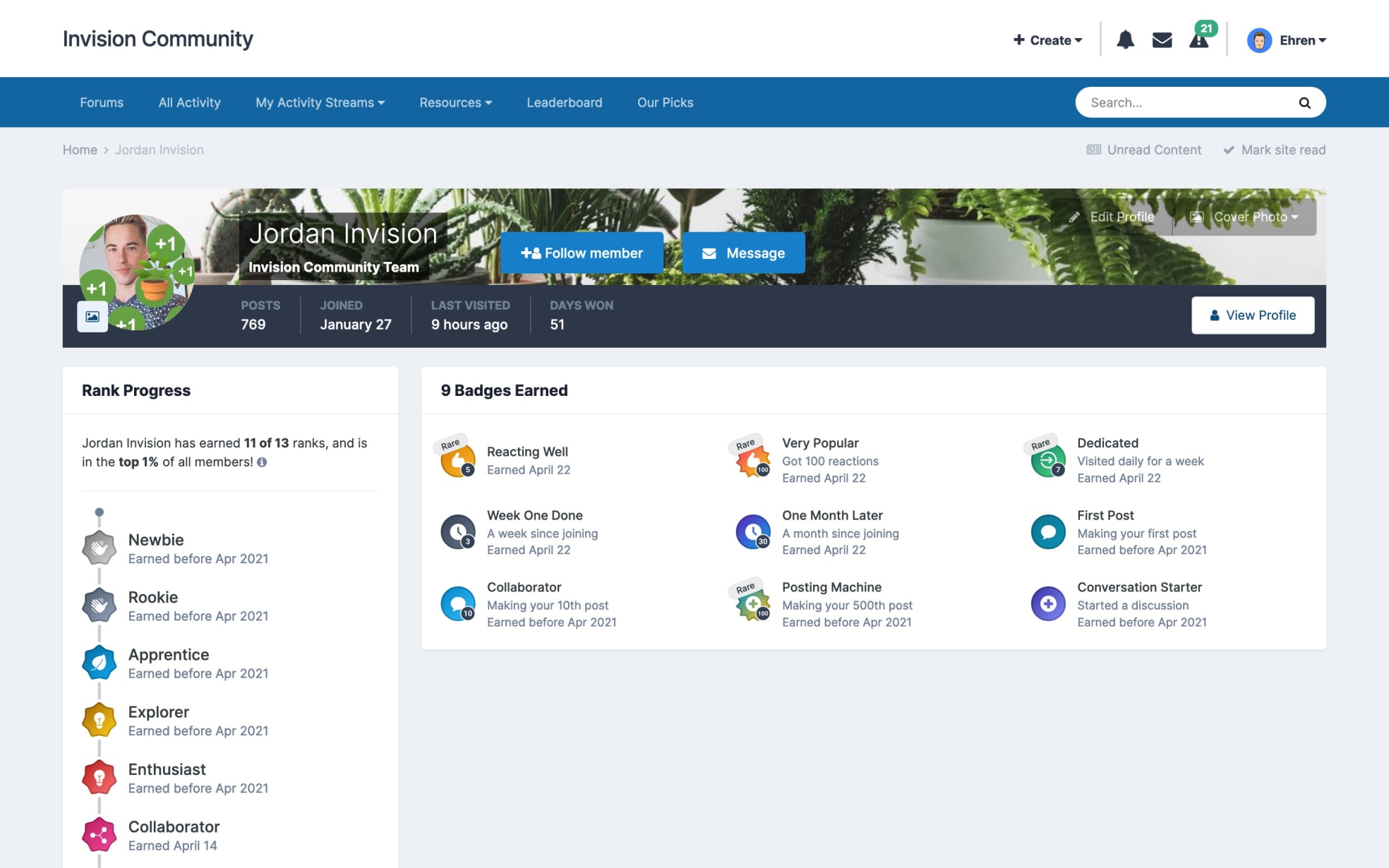Expand My Activity Streams menu
The height and width of the screenshot is (868, 1389).
click(x=320, y=102)
